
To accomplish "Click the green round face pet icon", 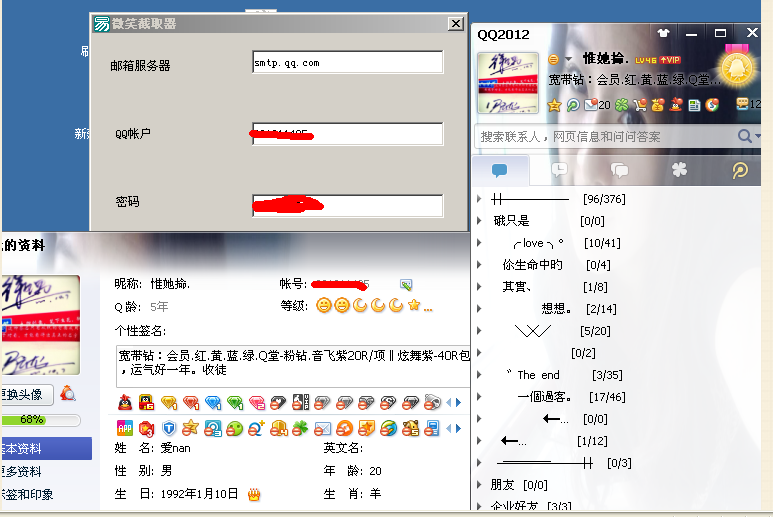I will point(235,428).
